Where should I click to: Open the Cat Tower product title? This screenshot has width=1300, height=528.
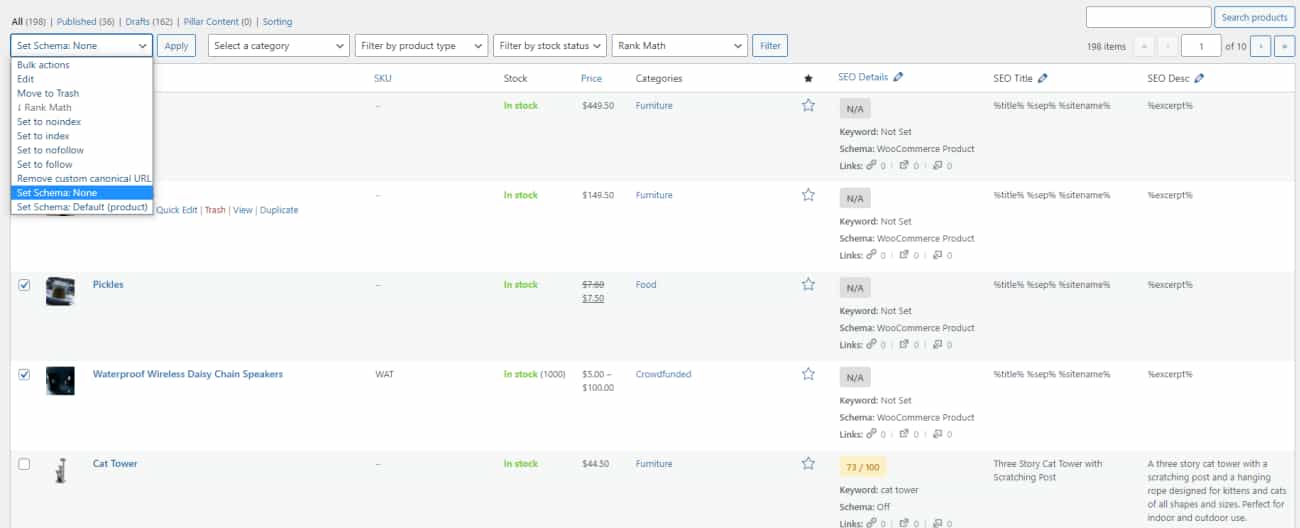(x=115, y=463)
